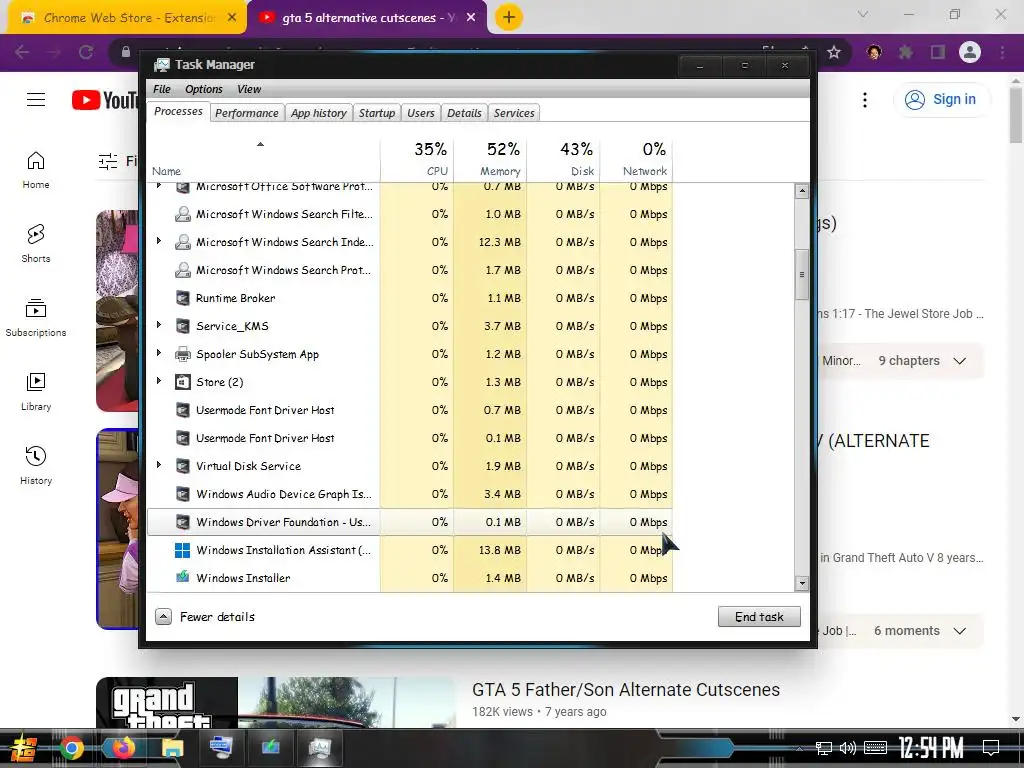The height and width of the screenshot is (768, 1024).
Task: Switch to the Details tab
Action: coord(464,113)
